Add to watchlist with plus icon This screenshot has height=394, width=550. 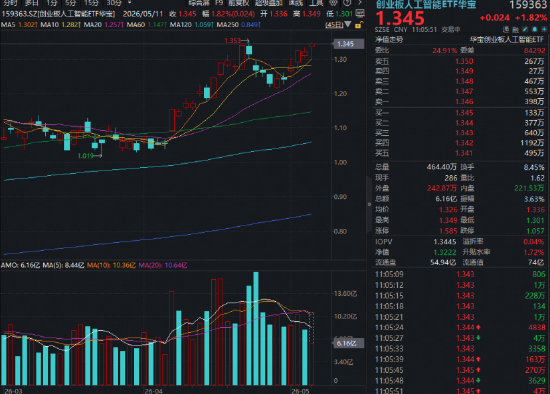pyautogui.click(x=544, y=29)
